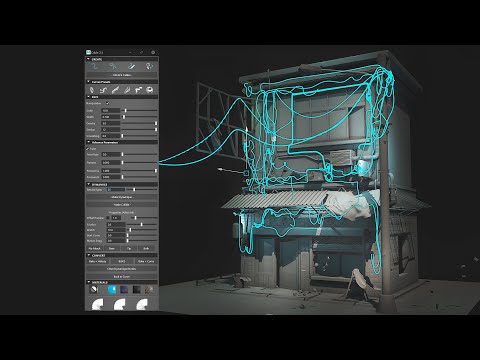The image size is (480, 360).
Task: Click the Clean Dynamique Nodes button
Action: click(122, 269)
